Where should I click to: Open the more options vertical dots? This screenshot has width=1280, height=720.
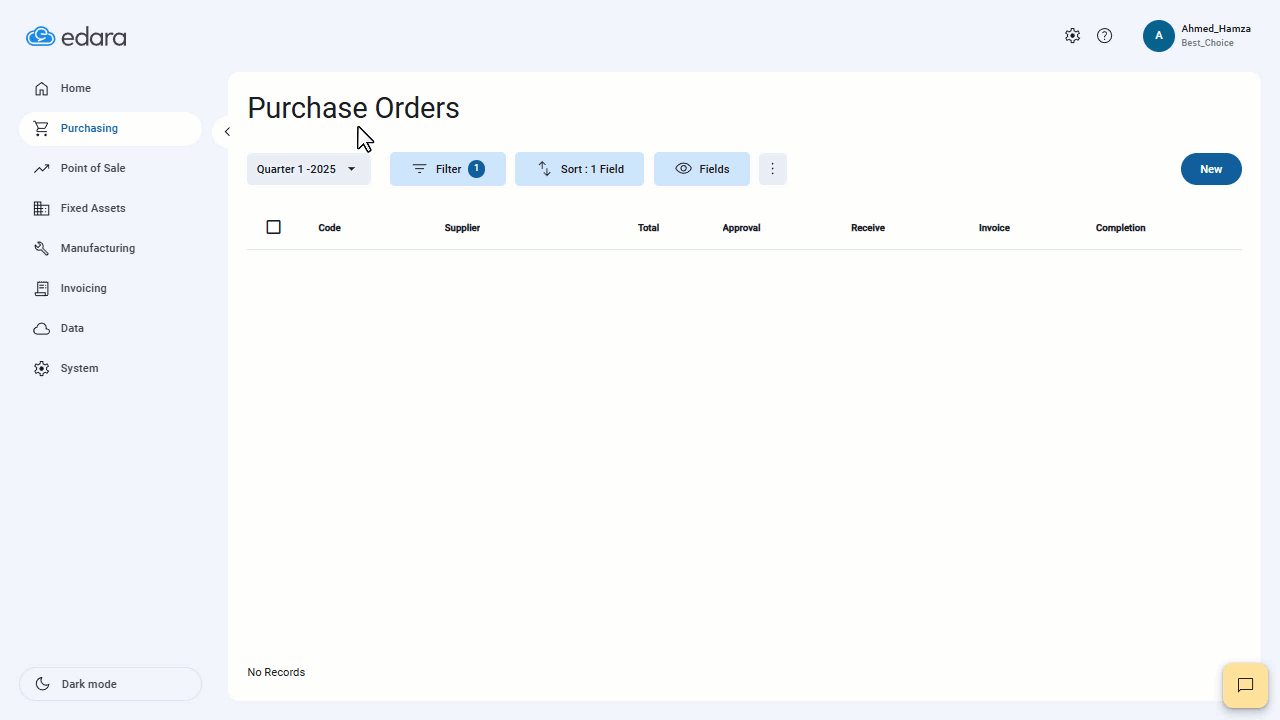coord(773,169)
